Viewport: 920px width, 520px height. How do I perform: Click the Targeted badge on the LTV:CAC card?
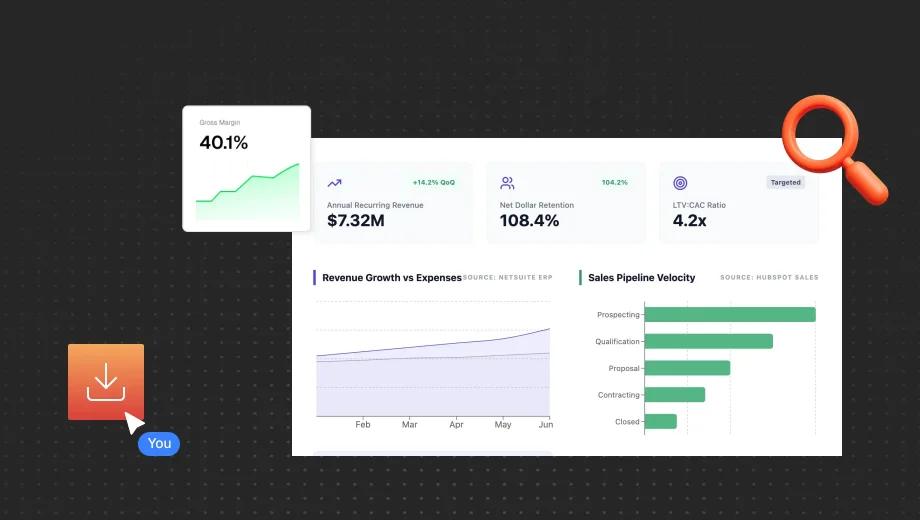click(x=785, y=183)
